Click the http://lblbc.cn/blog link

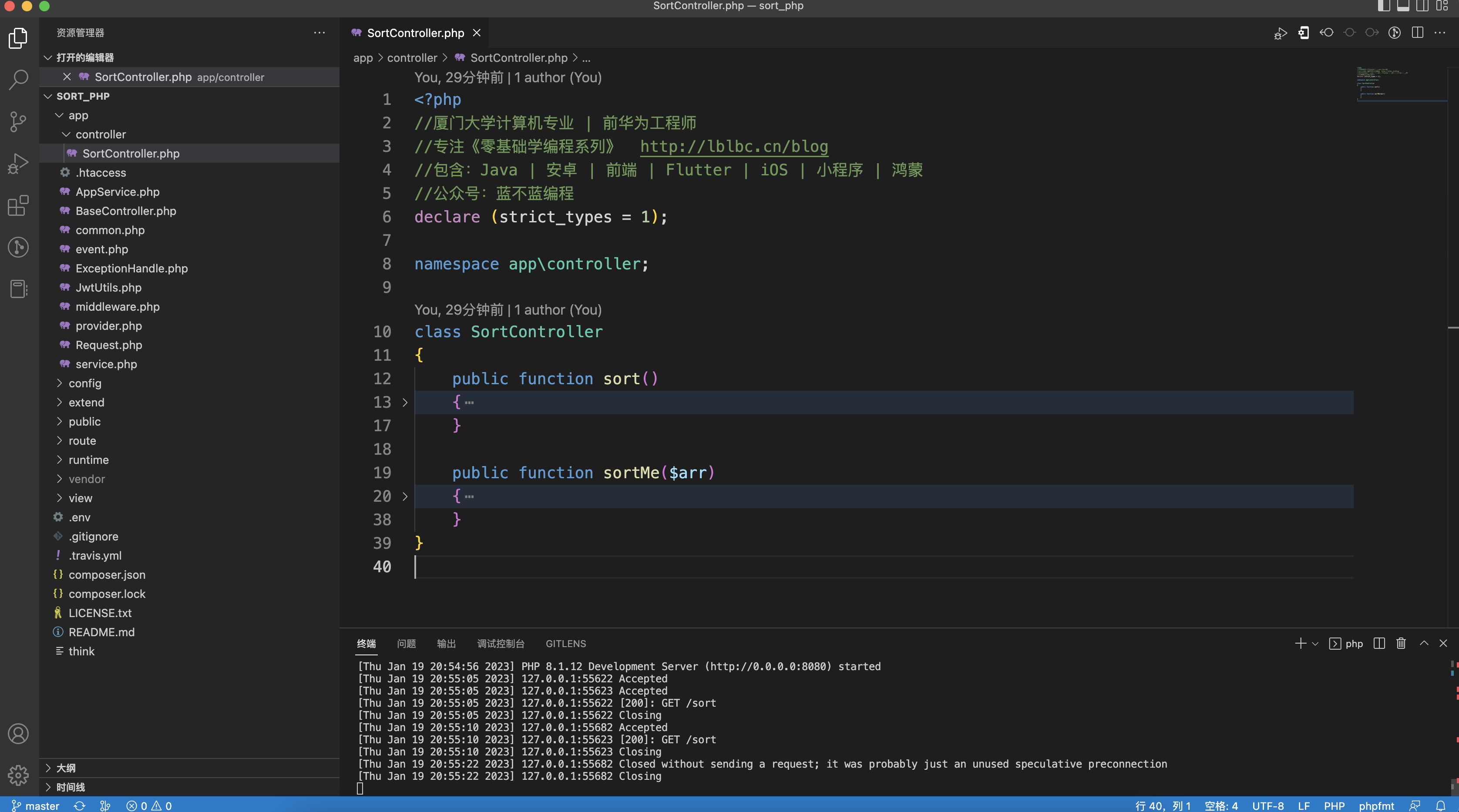pos(734,147)
